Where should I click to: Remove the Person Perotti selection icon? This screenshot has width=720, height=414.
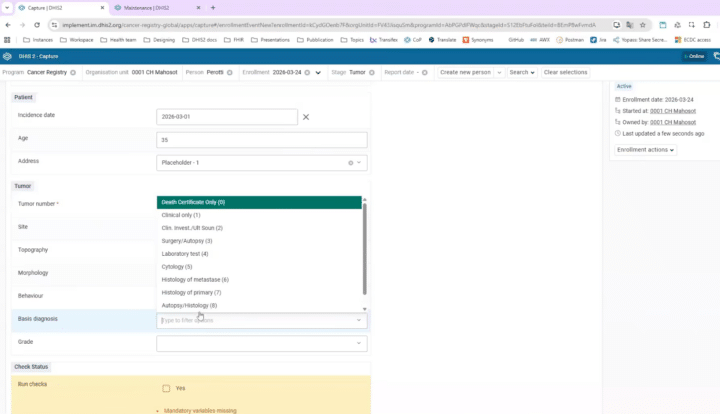tap(230, 73)
